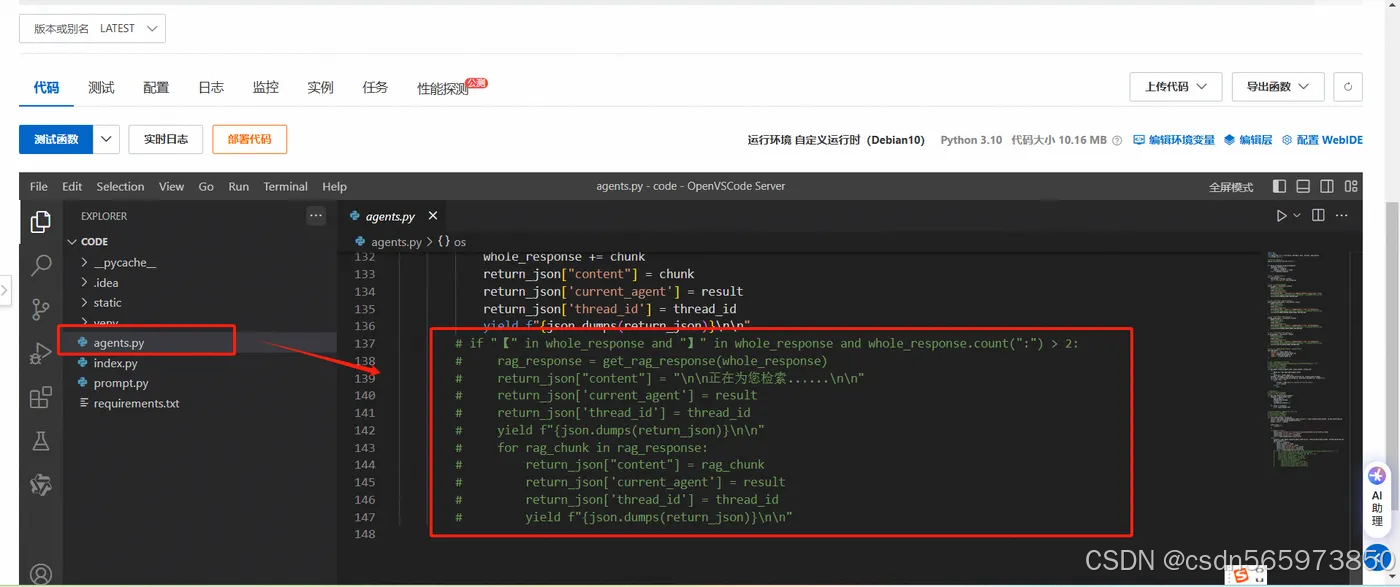Open index.py in the explorer
The height and width of the screenshot is (587, 1400).
[116, 363]
